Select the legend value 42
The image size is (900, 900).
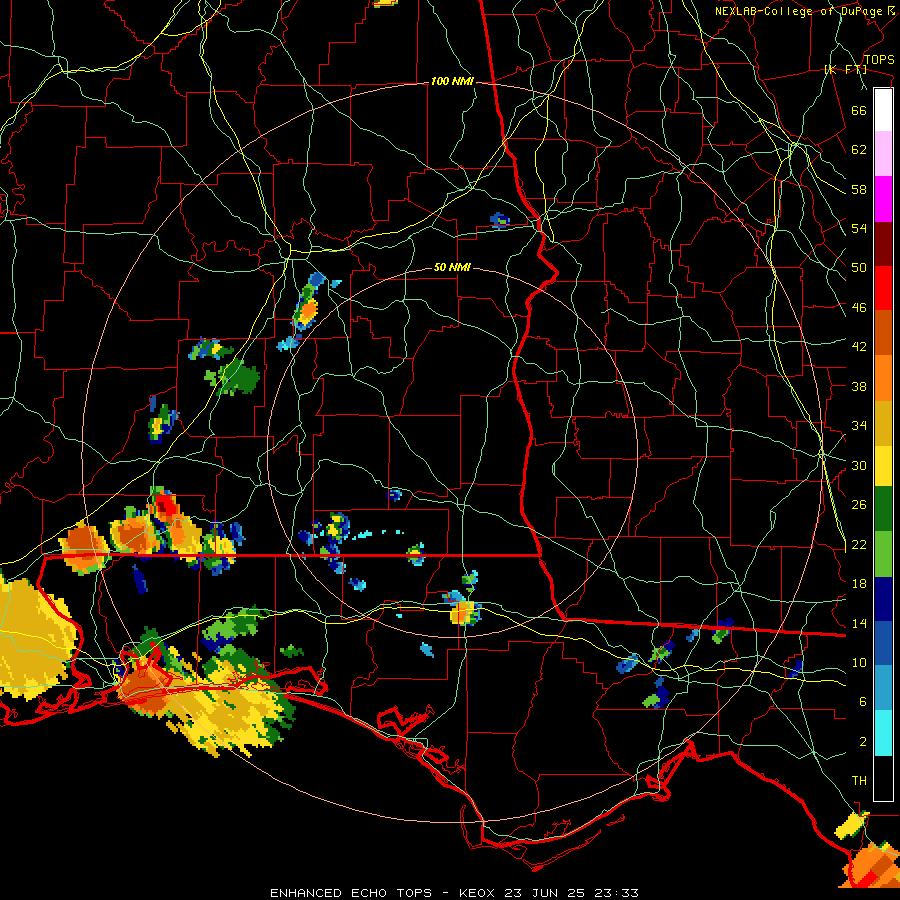click(x=859, y=346)
